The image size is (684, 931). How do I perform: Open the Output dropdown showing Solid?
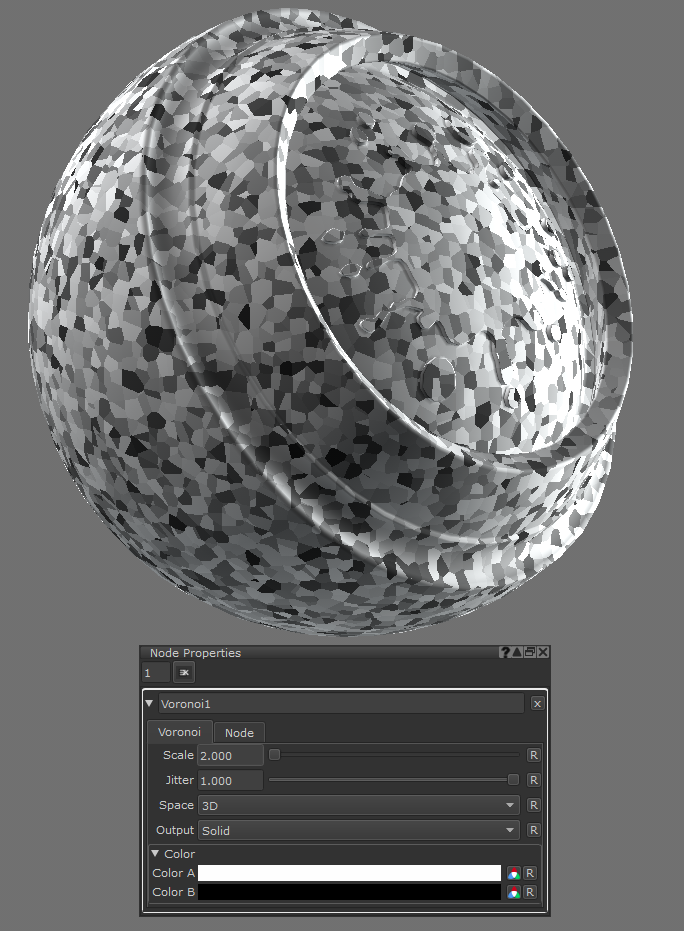[x=359, y=830]
